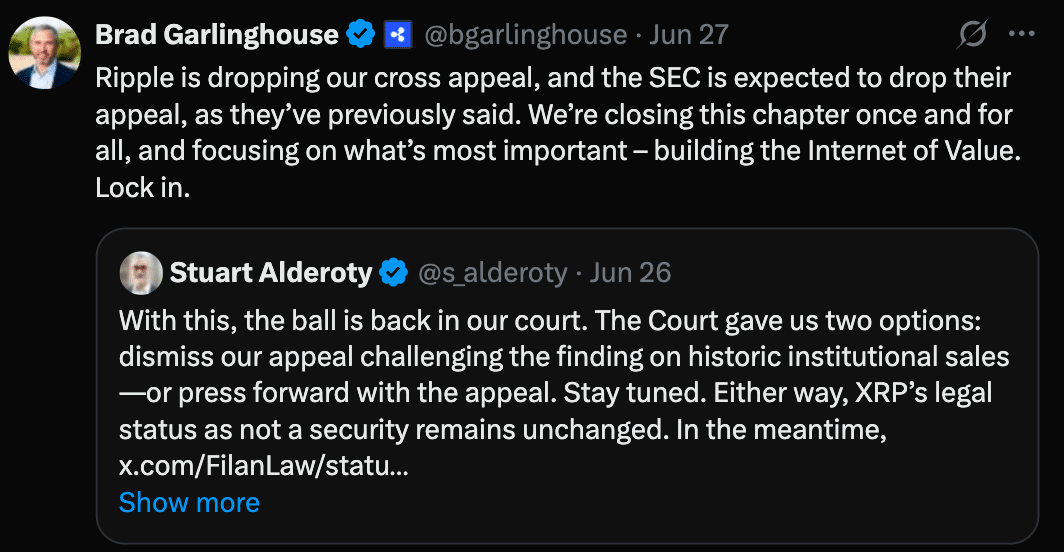Open the @s_alderoty handle link
The width and height of the screenshot is (1064, 552).
tap(493, 273)
